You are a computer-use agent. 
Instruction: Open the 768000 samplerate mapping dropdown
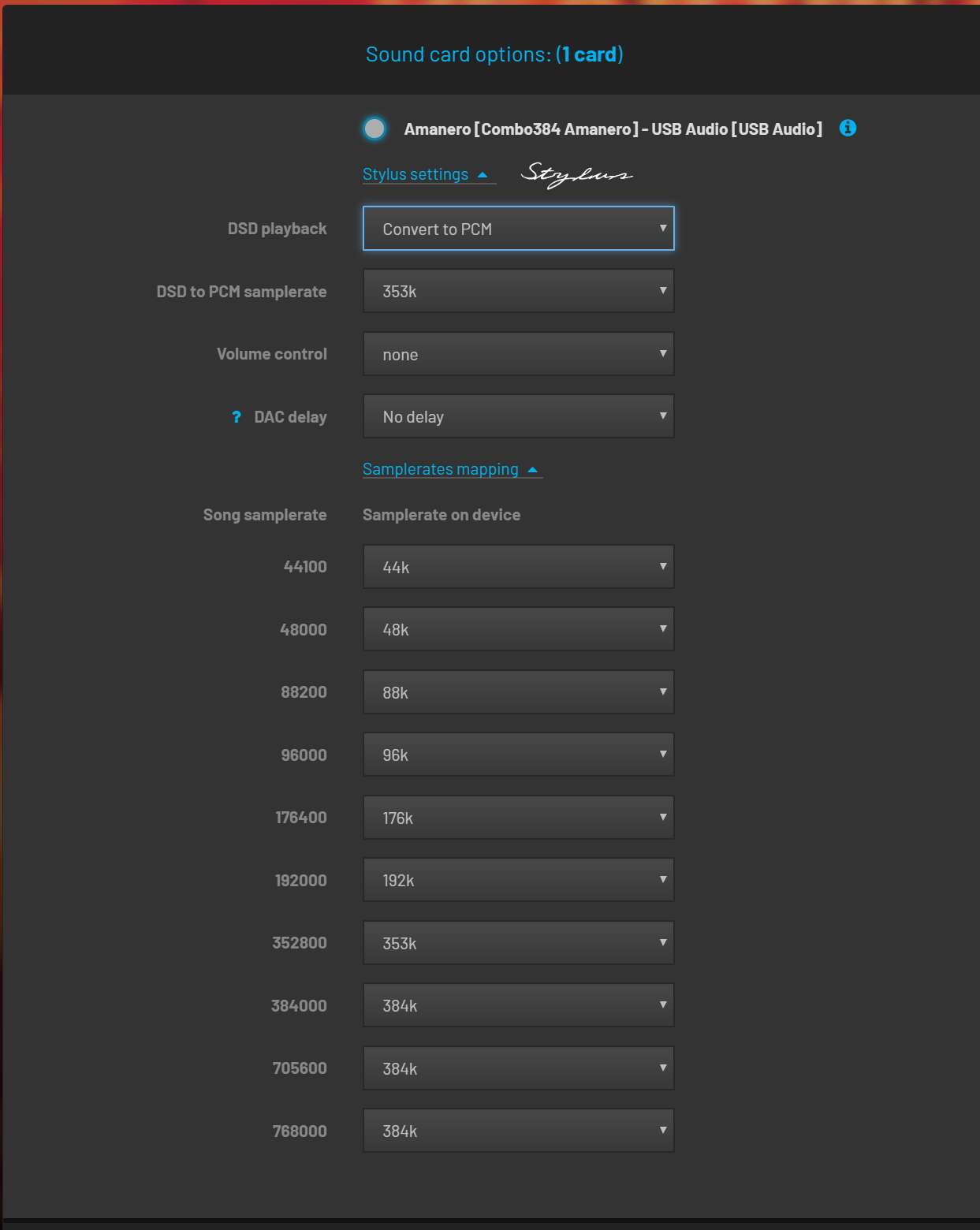tap(518, 1131)
